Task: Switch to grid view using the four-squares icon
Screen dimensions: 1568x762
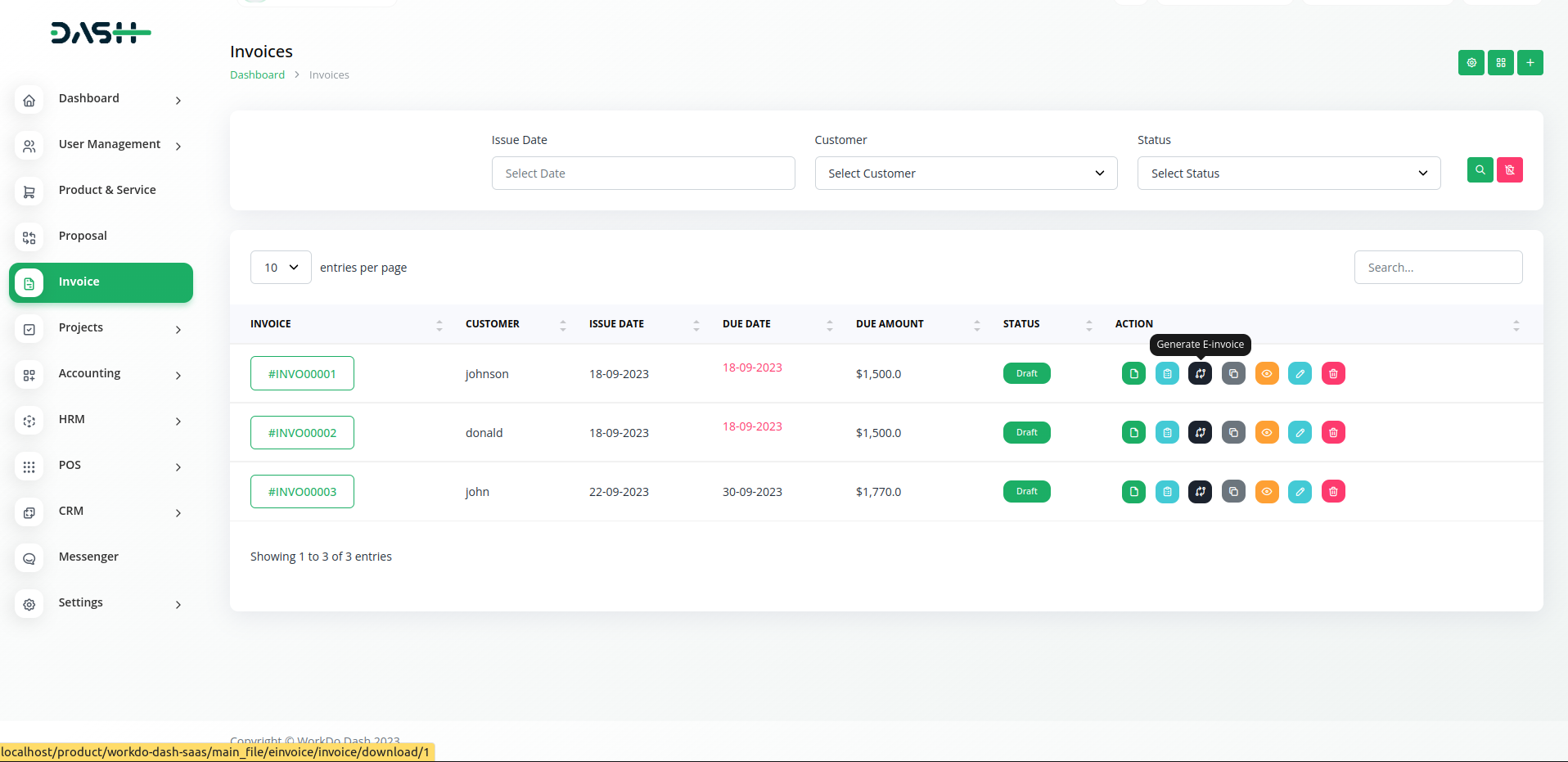Action: tap(1500, 62)
